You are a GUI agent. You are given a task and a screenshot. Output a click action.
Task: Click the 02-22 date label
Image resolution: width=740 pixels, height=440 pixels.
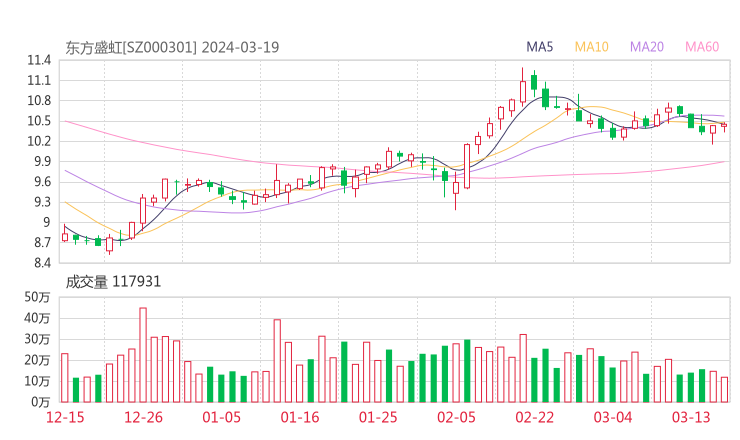tap(534, 417)
